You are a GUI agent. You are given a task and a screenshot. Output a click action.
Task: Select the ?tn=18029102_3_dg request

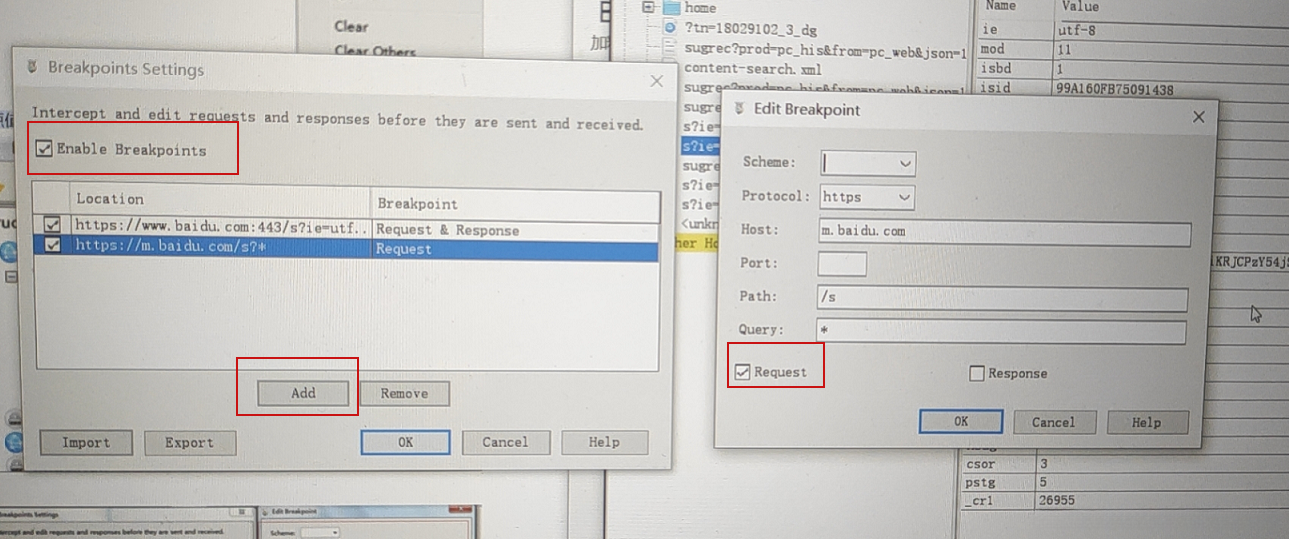point(752,29)
